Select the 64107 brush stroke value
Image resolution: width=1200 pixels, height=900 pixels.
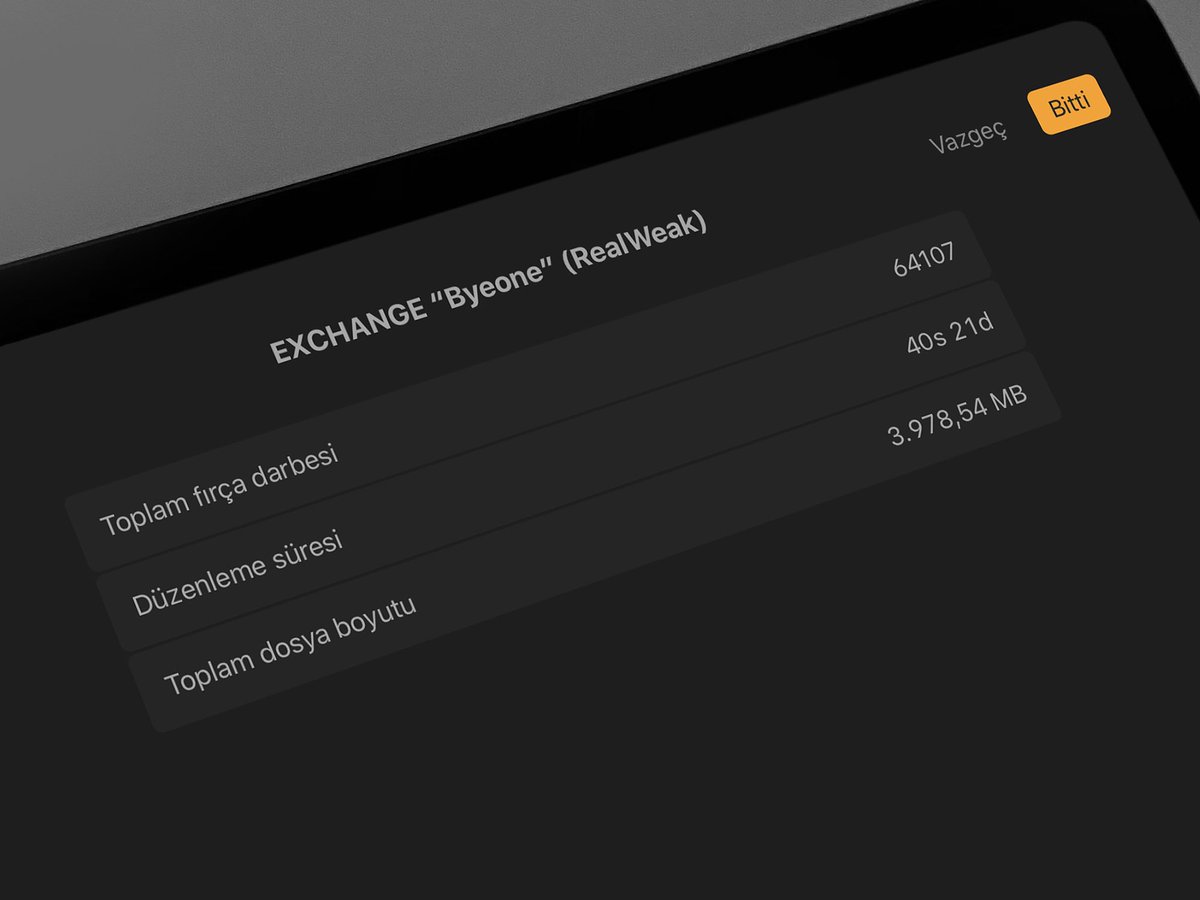tap(925, 260)
